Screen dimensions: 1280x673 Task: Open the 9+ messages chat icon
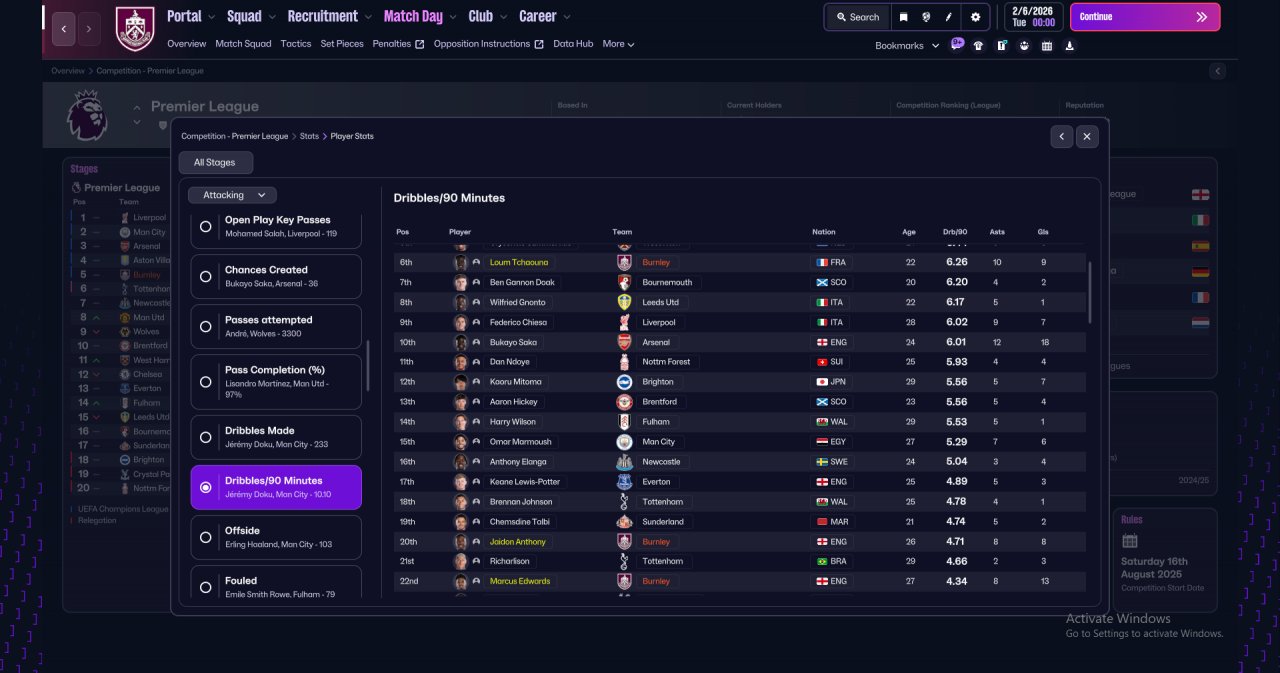[x=957, y=44]
